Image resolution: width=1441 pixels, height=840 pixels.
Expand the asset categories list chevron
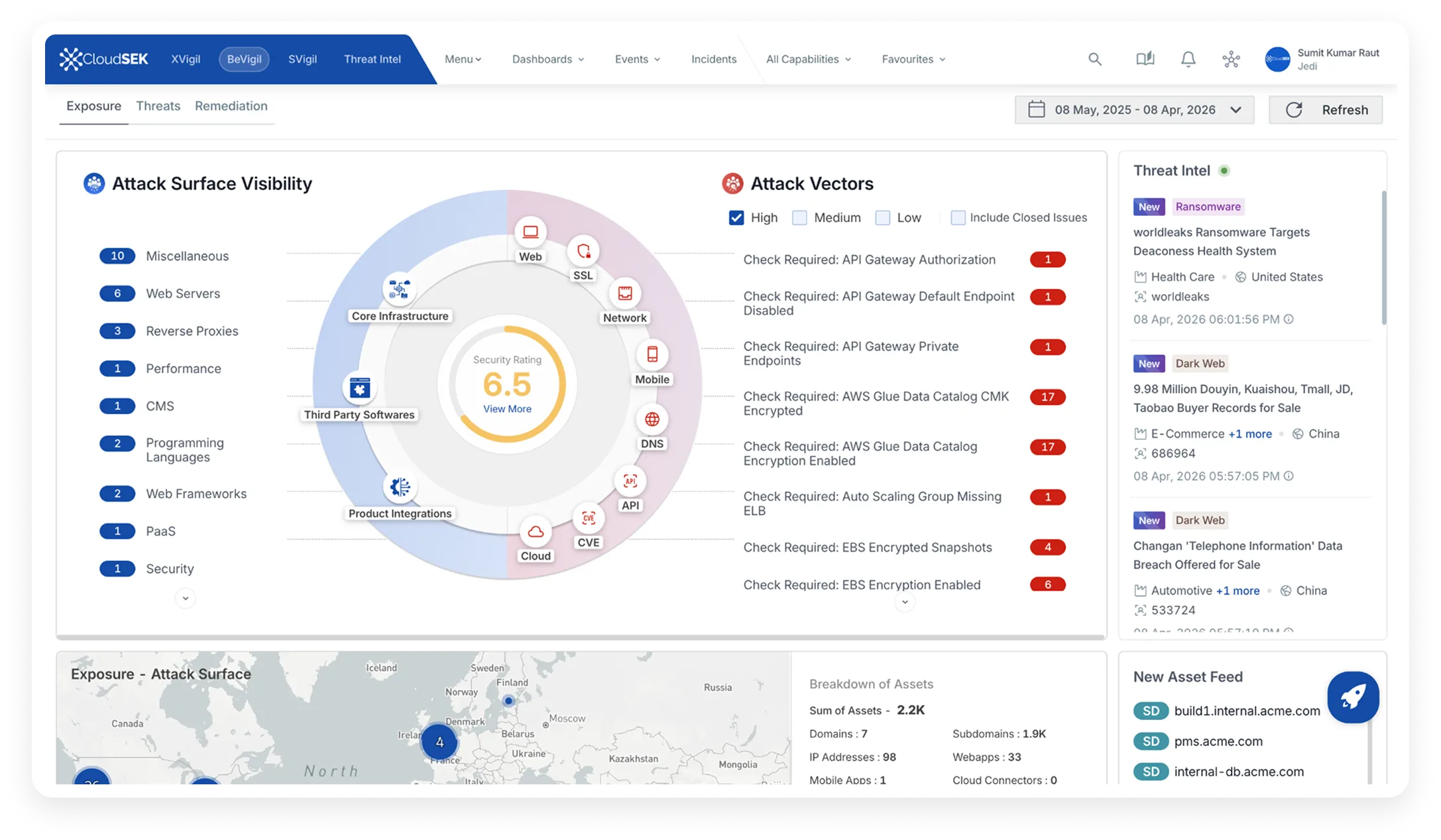[185, 598]
